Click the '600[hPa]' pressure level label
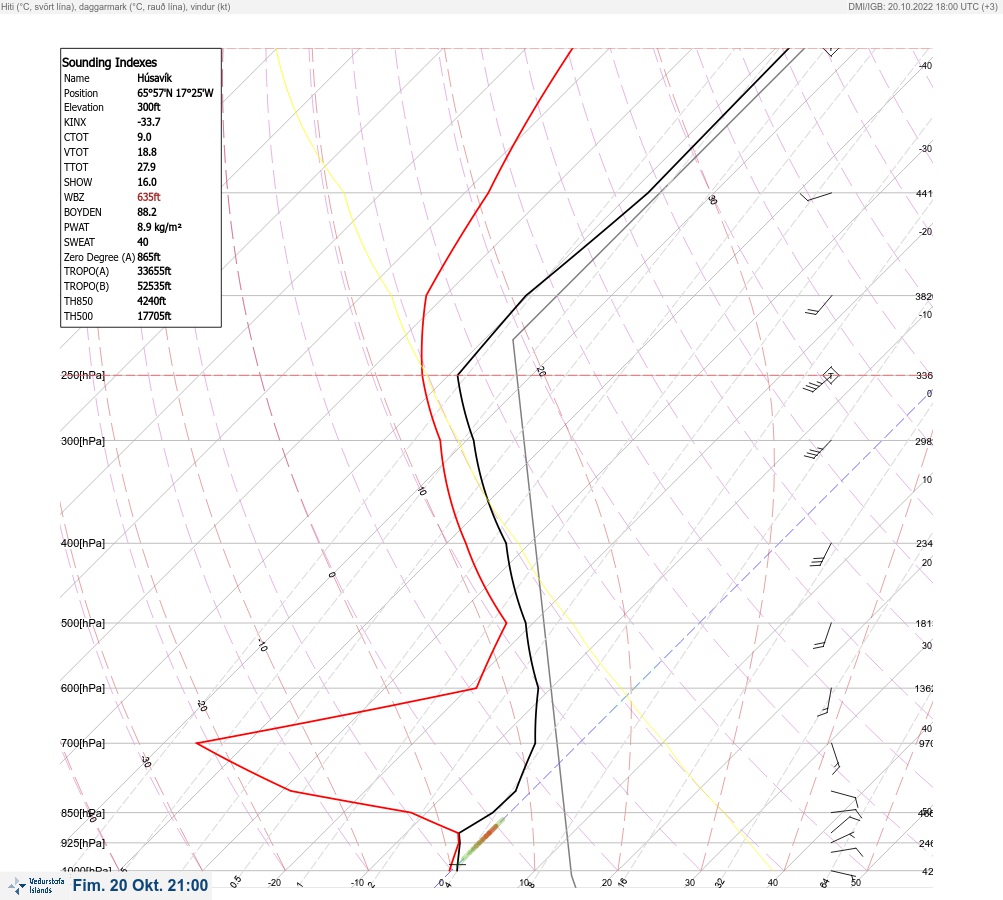 click(x=83, y=688)
